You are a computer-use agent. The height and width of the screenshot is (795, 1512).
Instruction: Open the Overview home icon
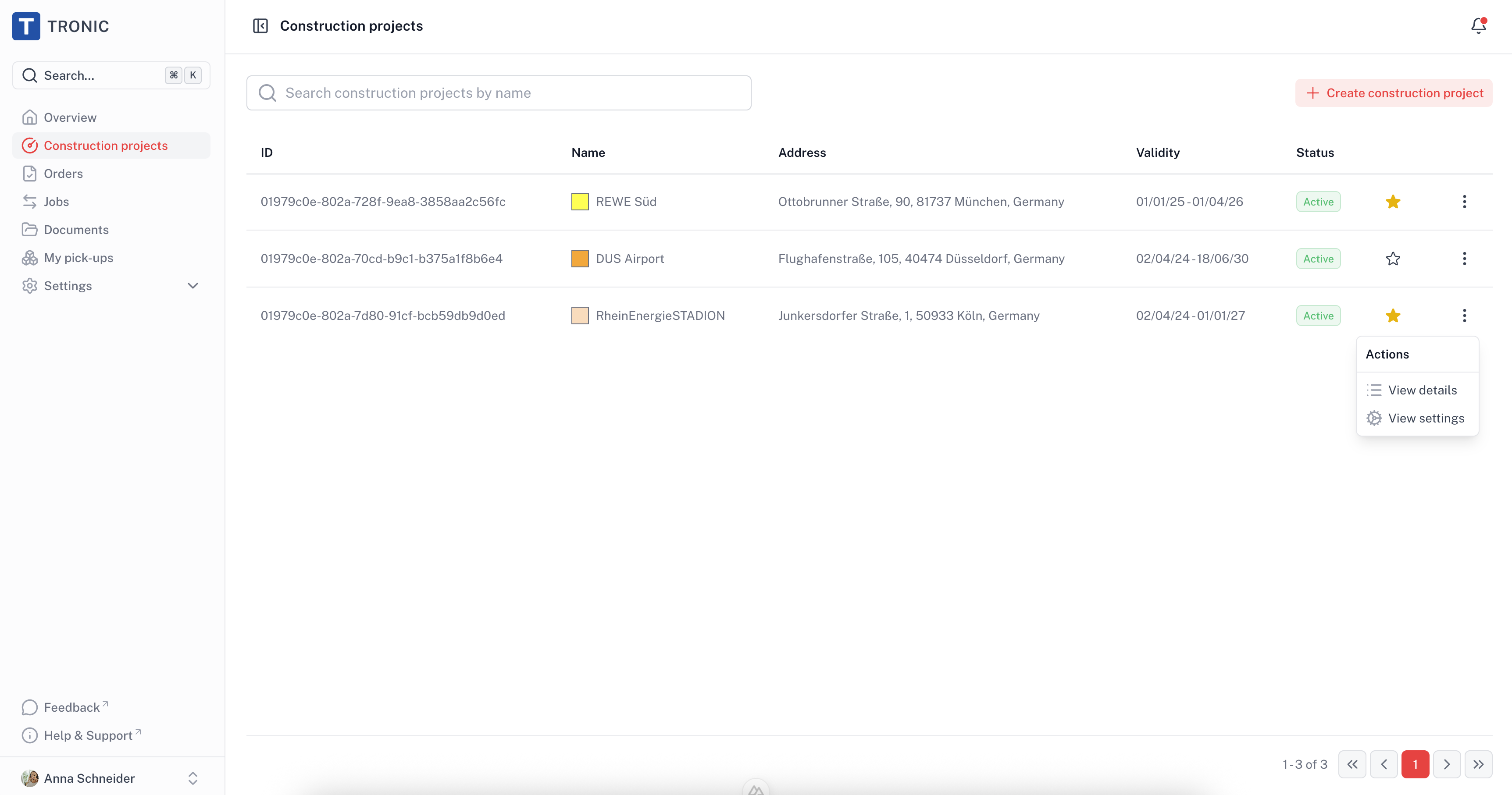point(29,117)
